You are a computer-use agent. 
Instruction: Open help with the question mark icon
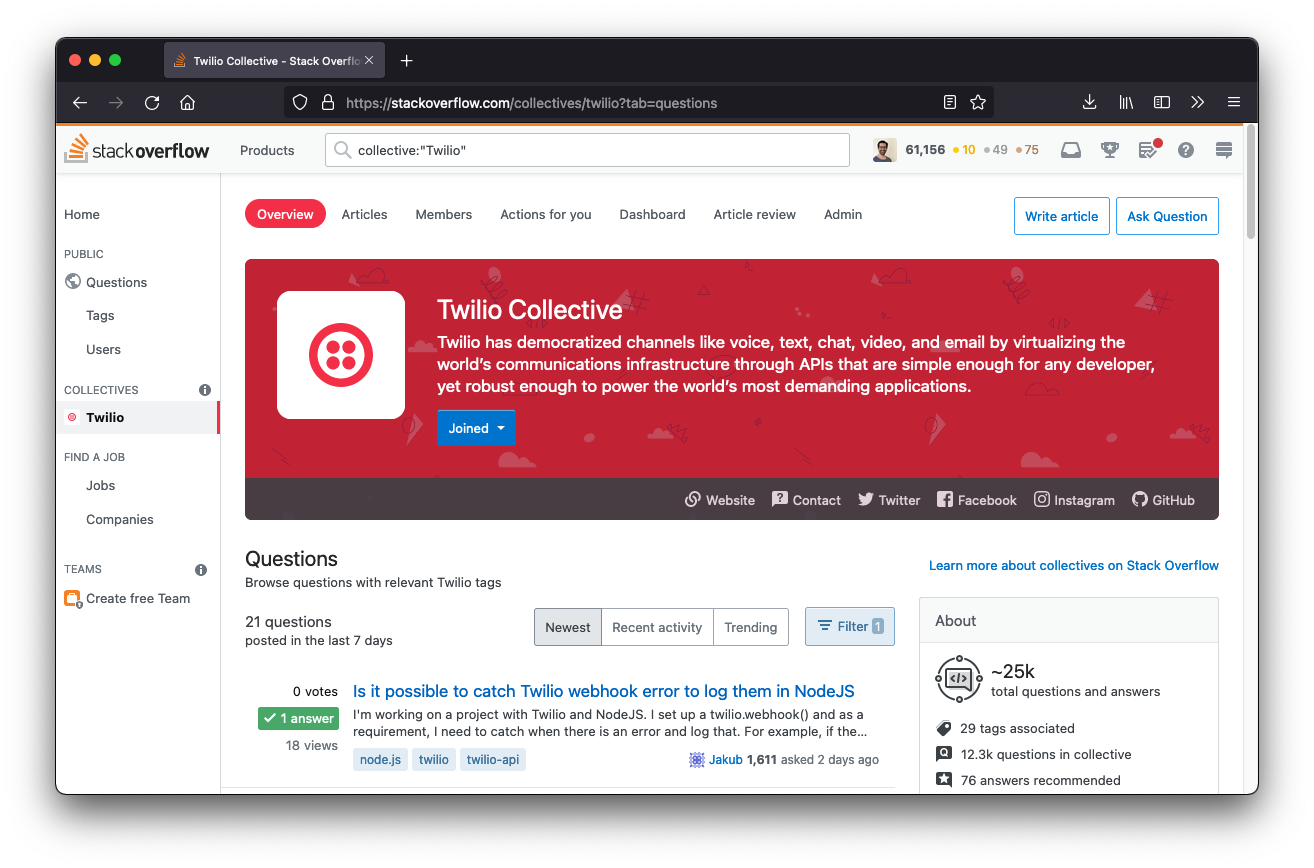click(x=1185, y=149)
